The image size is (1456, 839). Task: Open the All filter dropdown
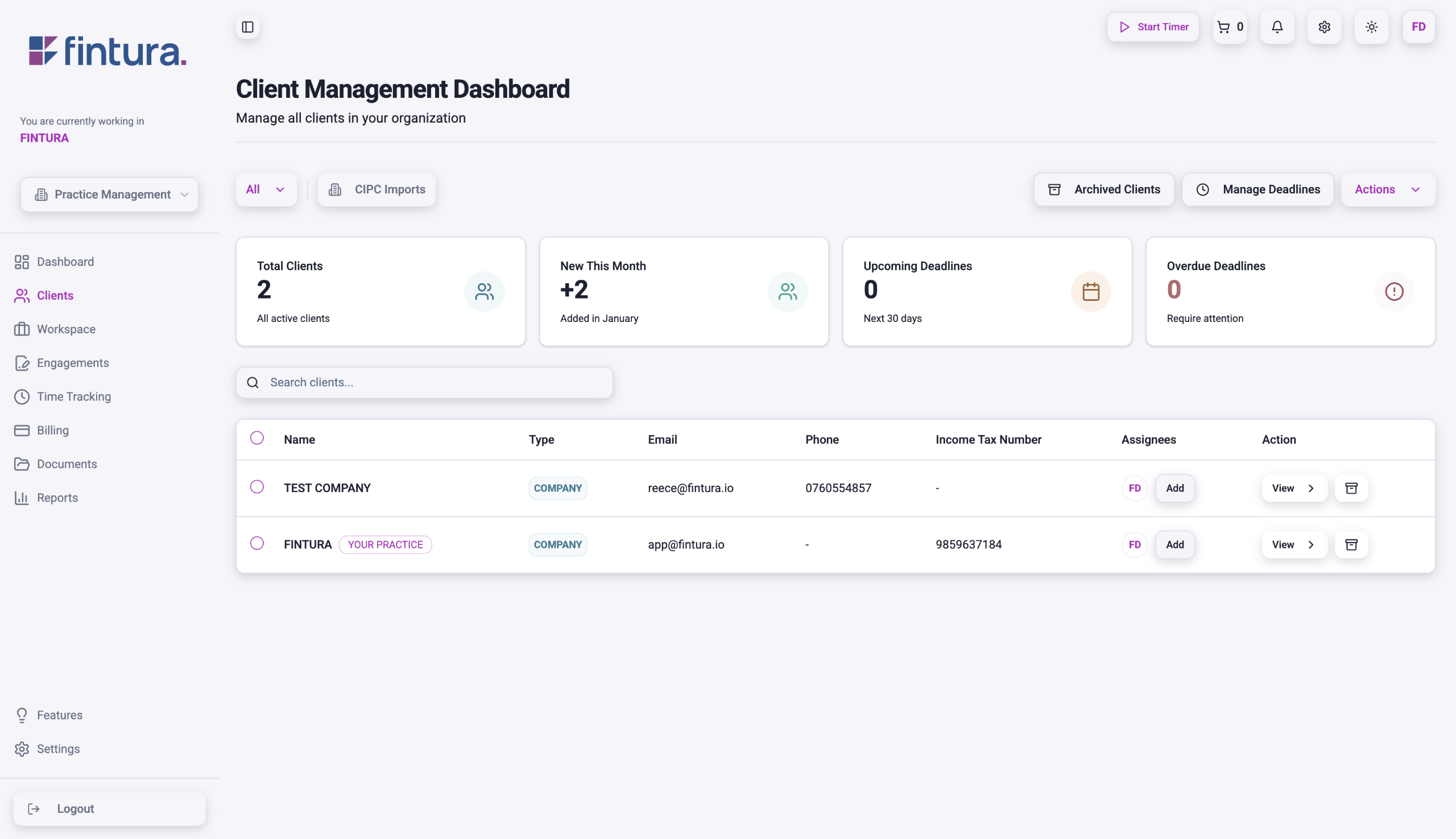pyautogui.click(x=266, y=189)
